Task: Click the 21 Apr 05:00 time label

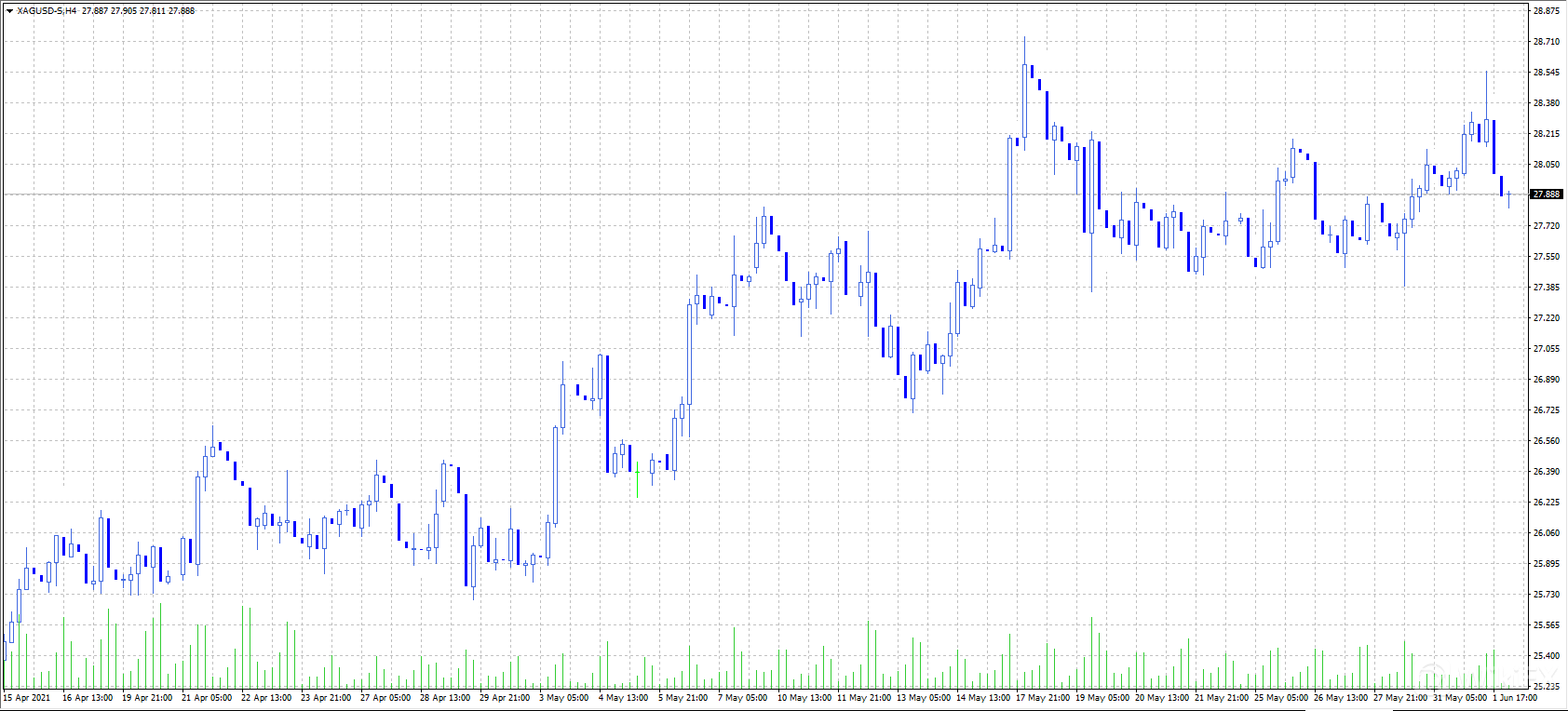Action: pos(207,698)
